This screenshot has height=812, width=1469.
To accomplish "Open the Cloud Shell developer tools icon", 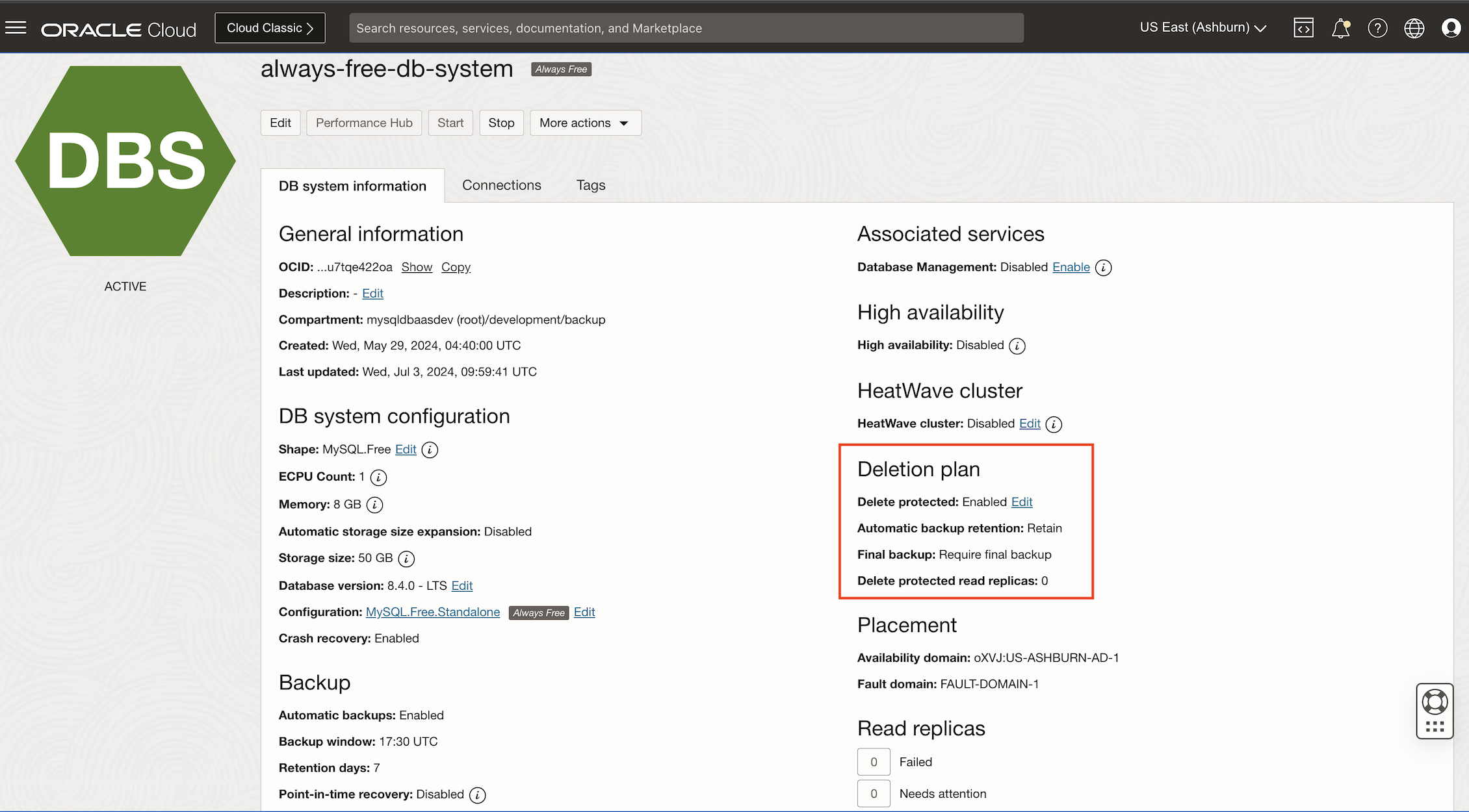I will click(x=1303, y=28).
